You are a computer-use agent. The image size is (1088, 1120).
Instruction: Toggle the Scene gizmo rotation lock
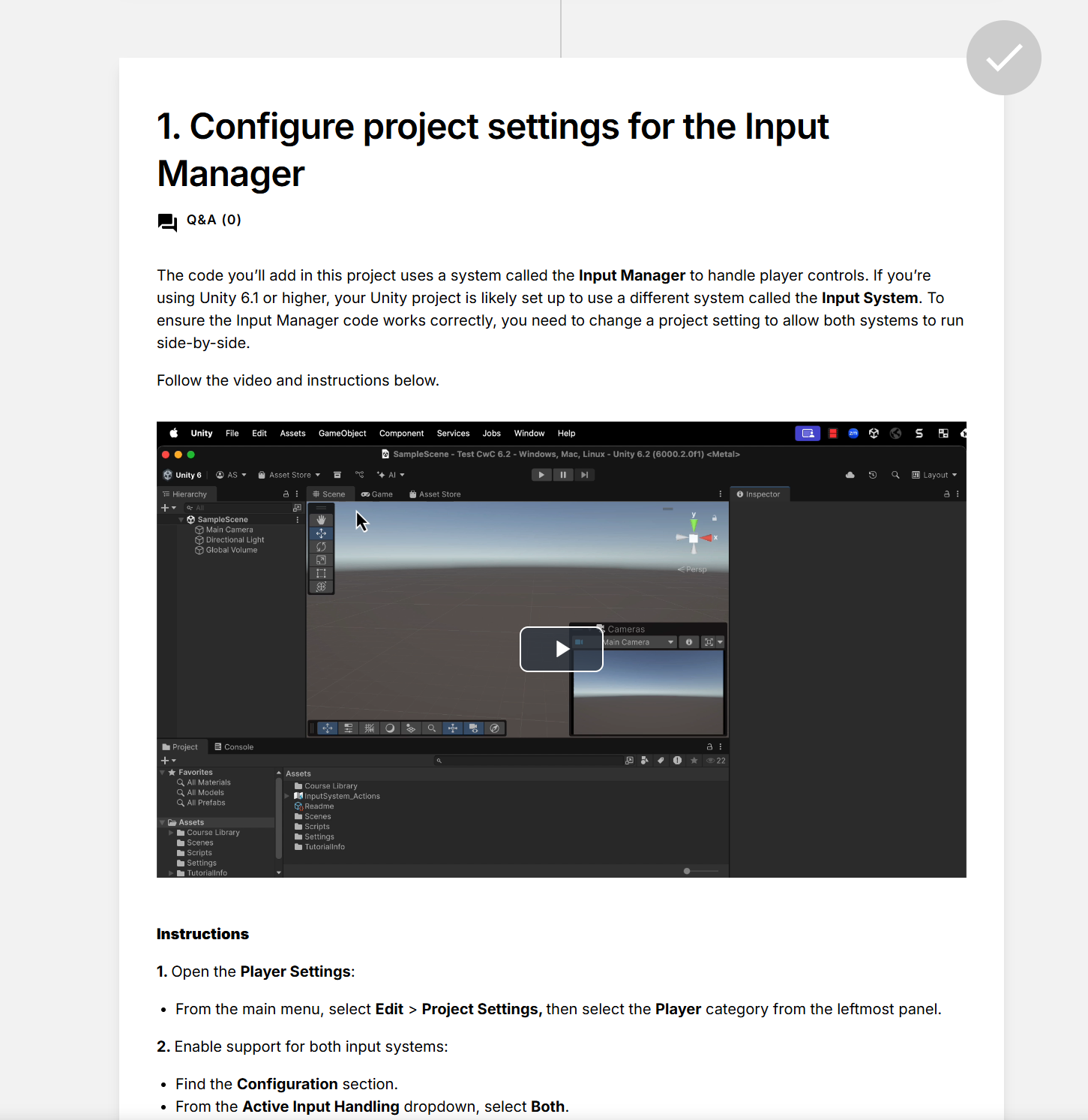click(x=715, y=518)
